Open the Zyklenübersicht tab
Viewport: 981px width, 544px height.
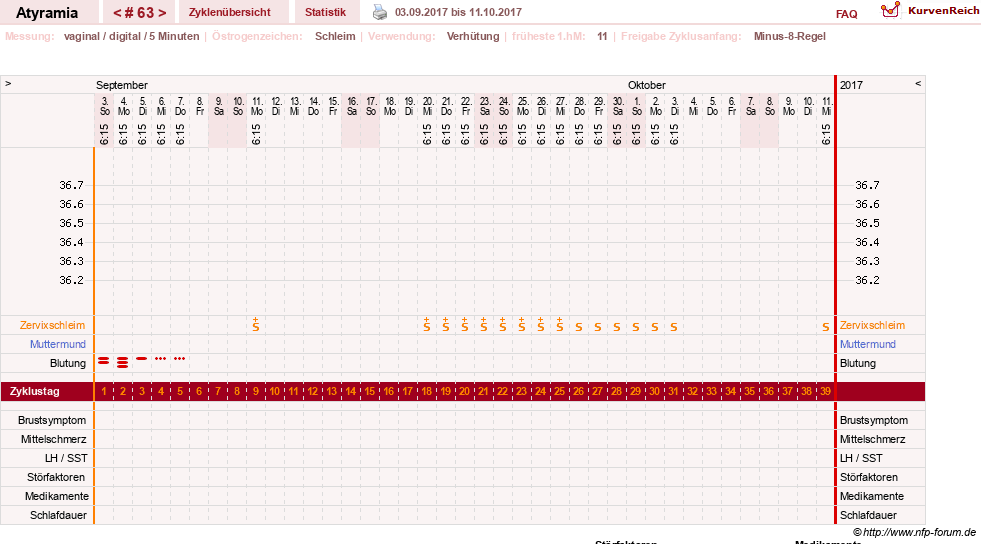(230, 13)
